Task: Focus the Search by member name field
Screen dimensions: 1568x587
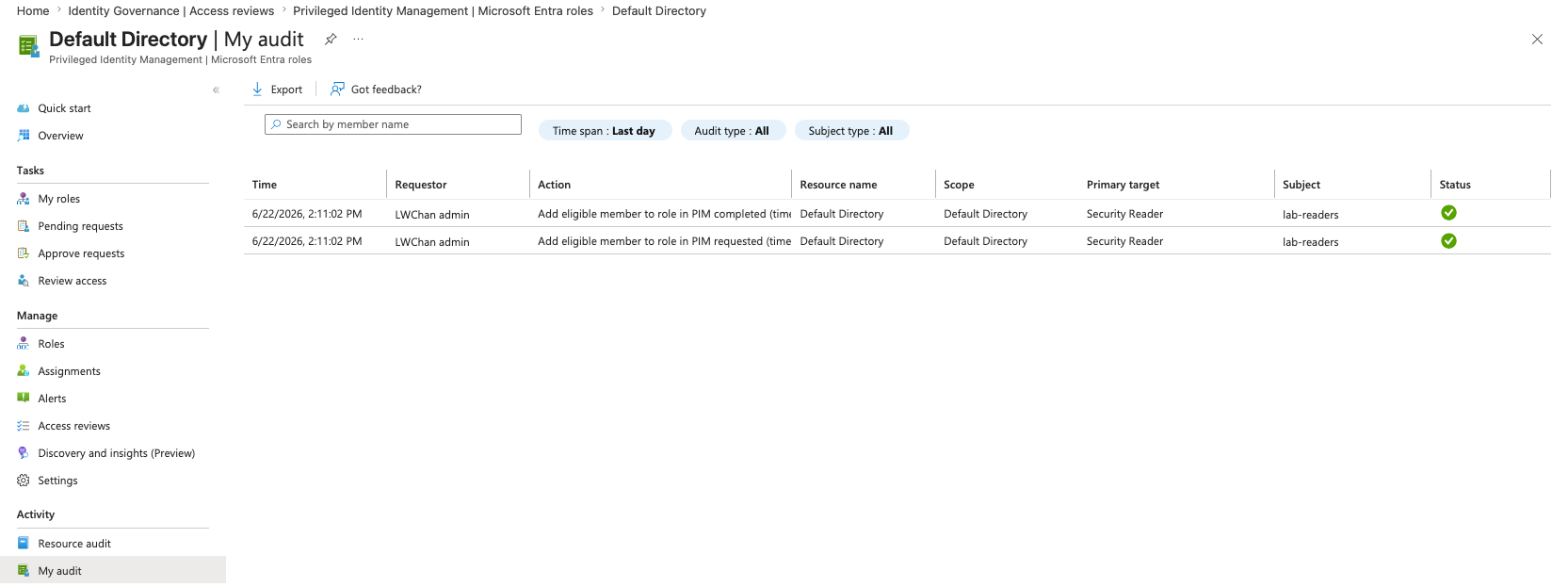Action: (x=393, y=124)
